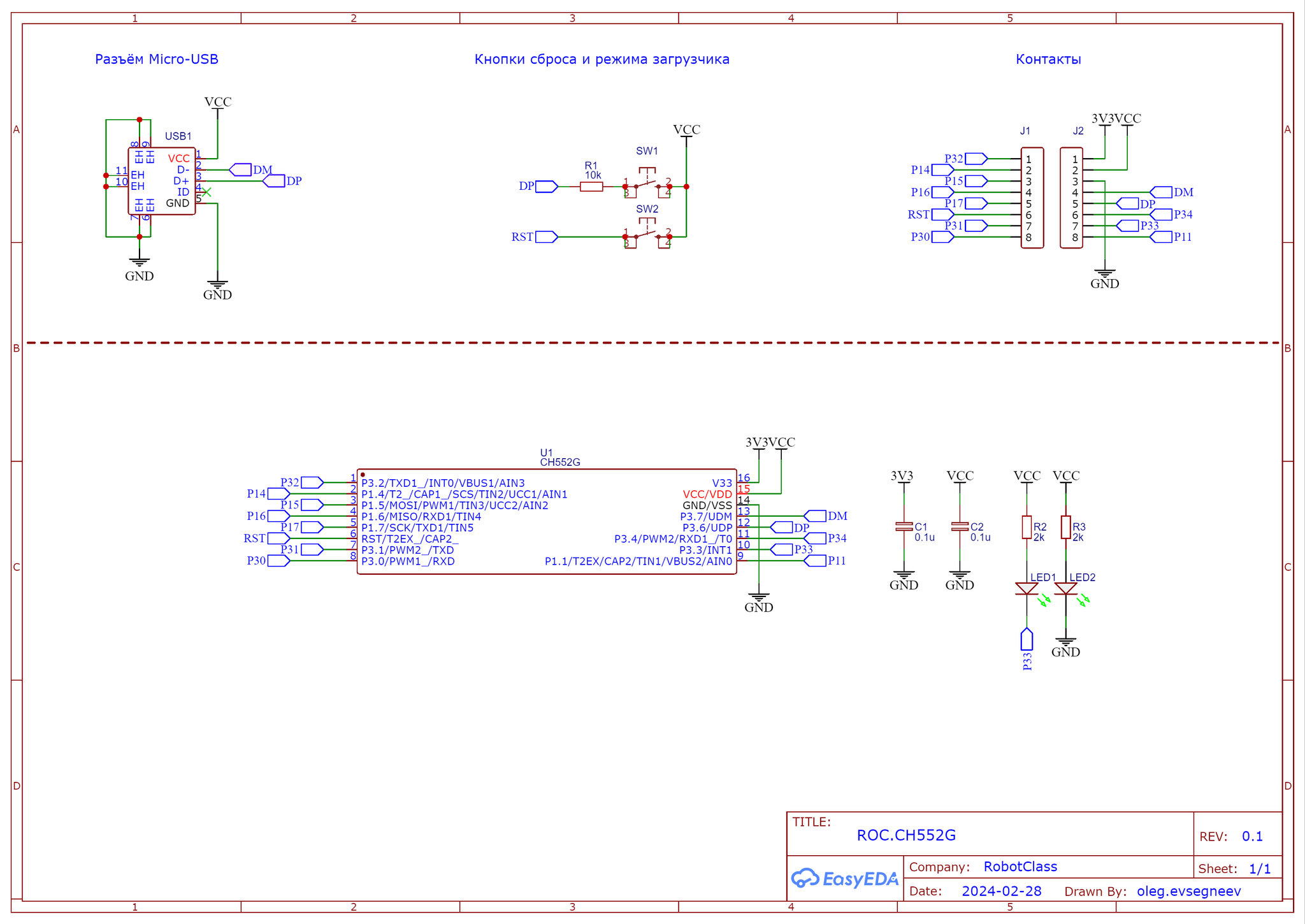Click the C2 0.1u capacitor symbol
This screenshot has width=1305, height=924.
(x=960, y=527)
